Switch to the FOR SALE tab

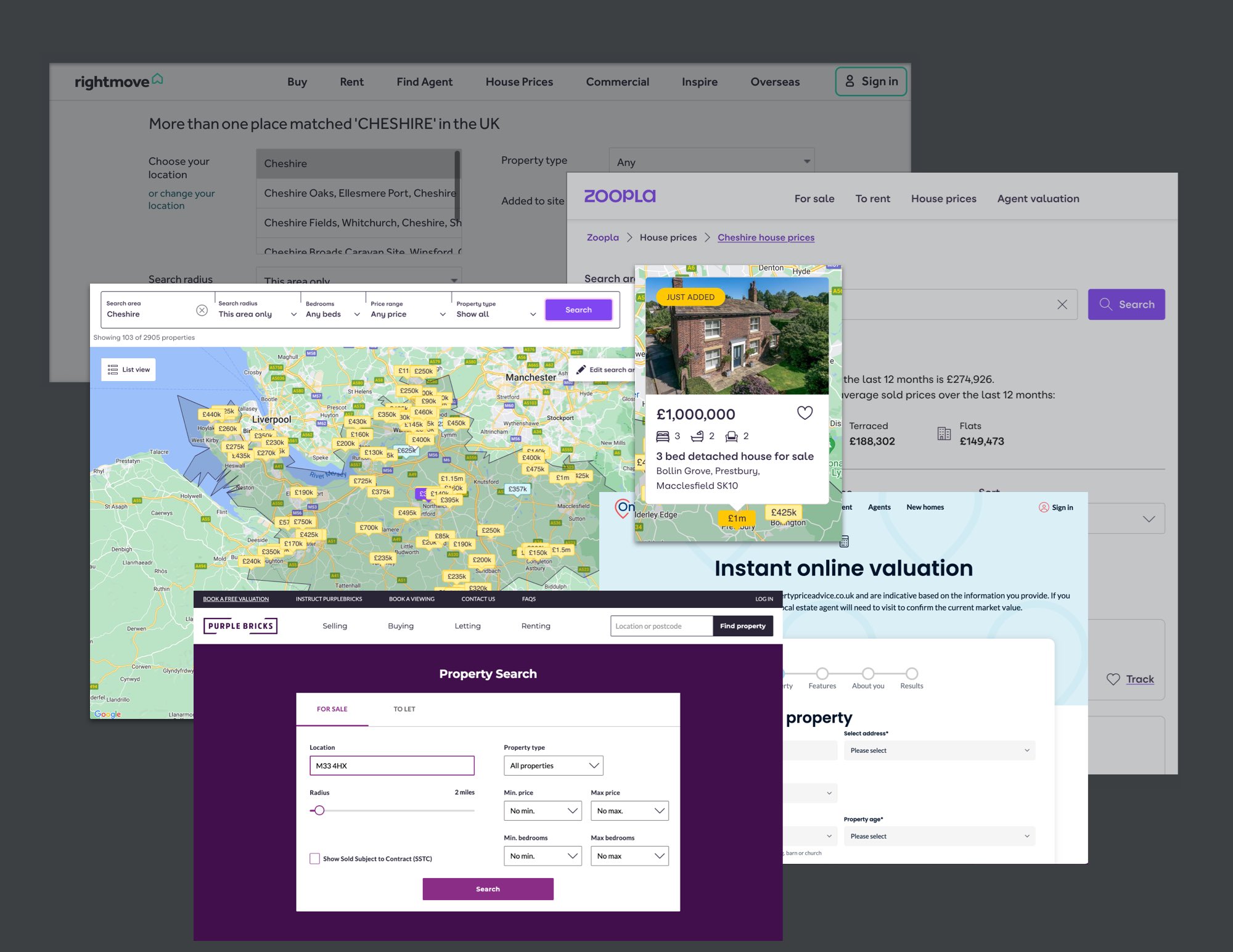[x=332, y=709]
